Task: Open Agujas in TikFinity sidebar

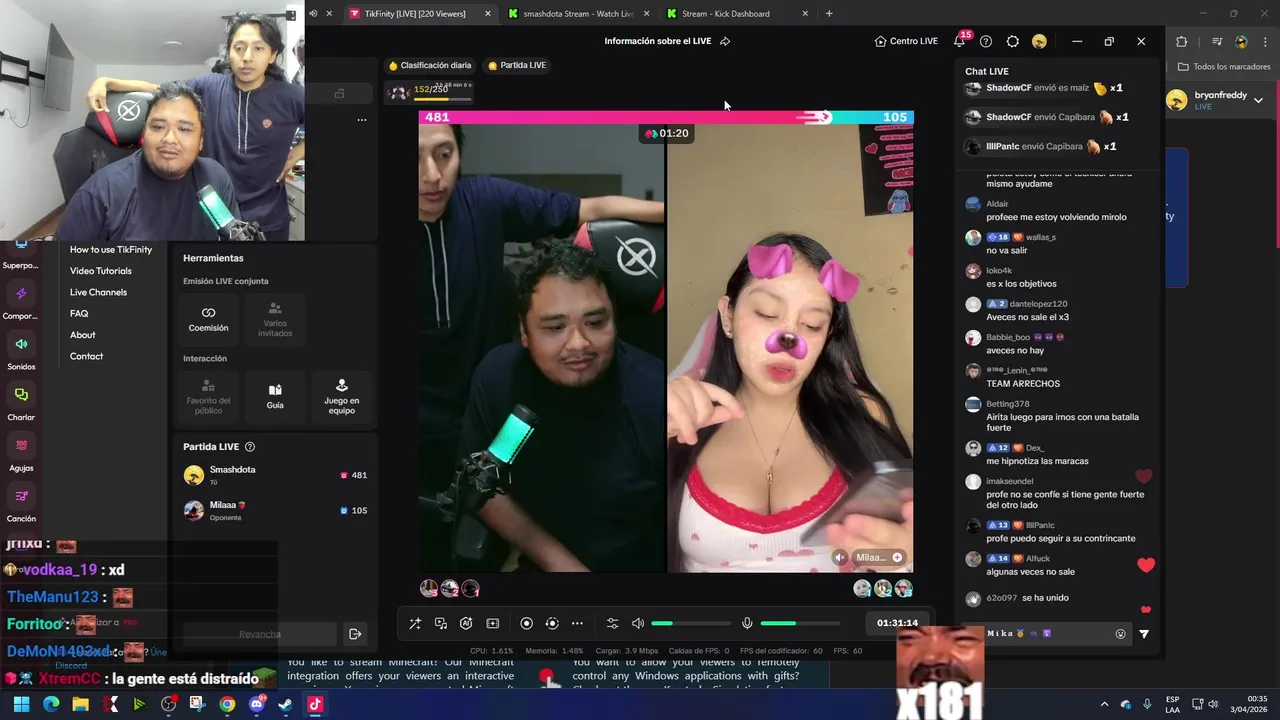Action: pos(21,454)
